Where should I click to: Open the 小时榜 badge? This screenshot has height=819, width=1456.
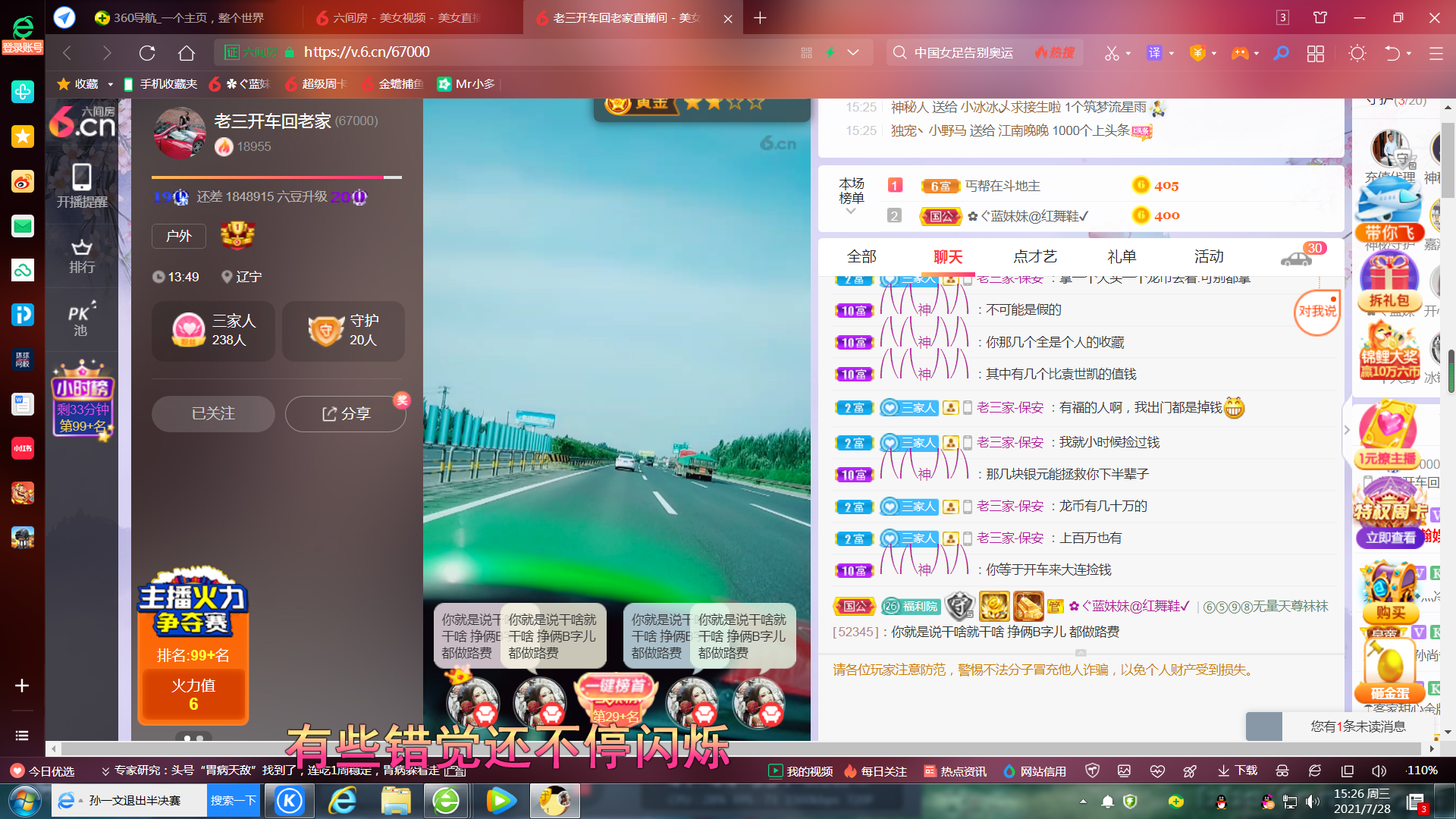tap(83, 400)
